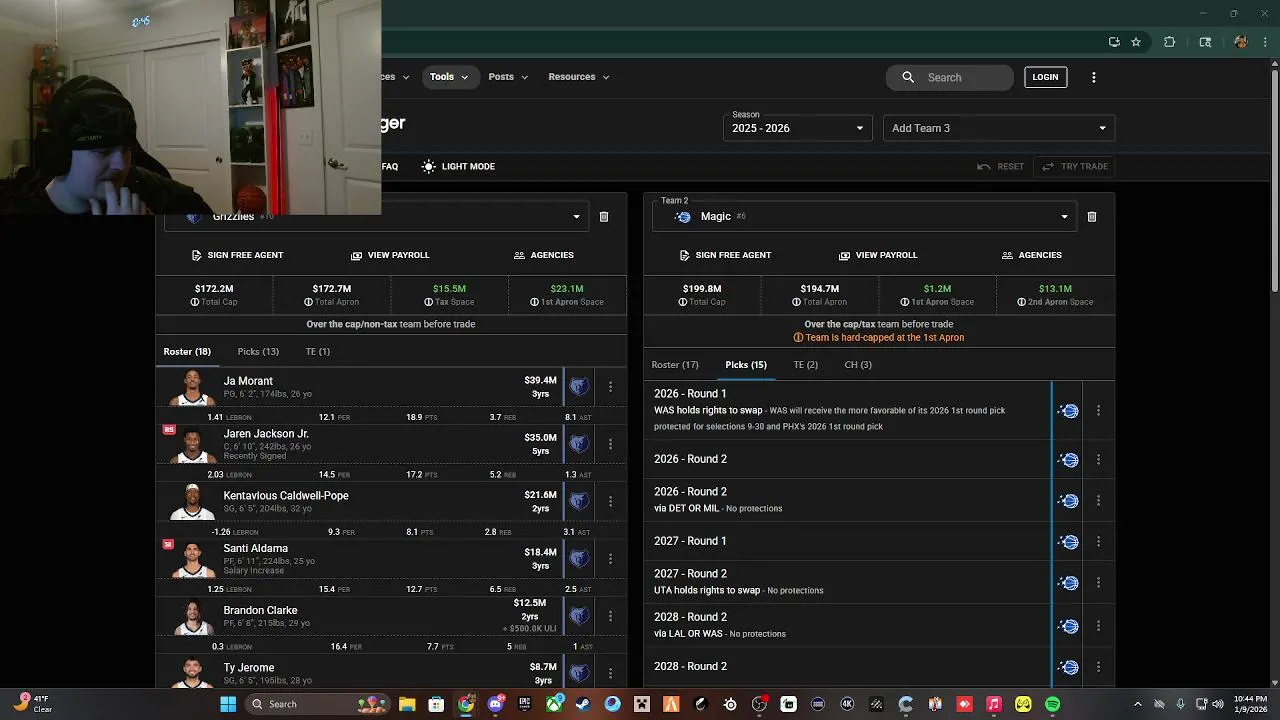Open options for 2027 Round 1 pick
The height and width of the screenshot is (720, 1280).
[1098, 542]
